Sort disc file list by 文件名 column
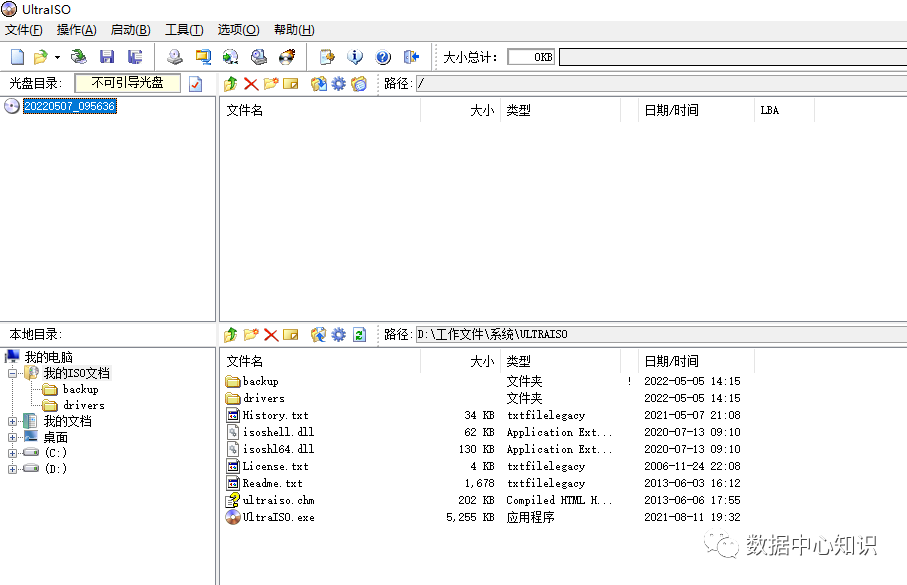 [x=320, y=111]
